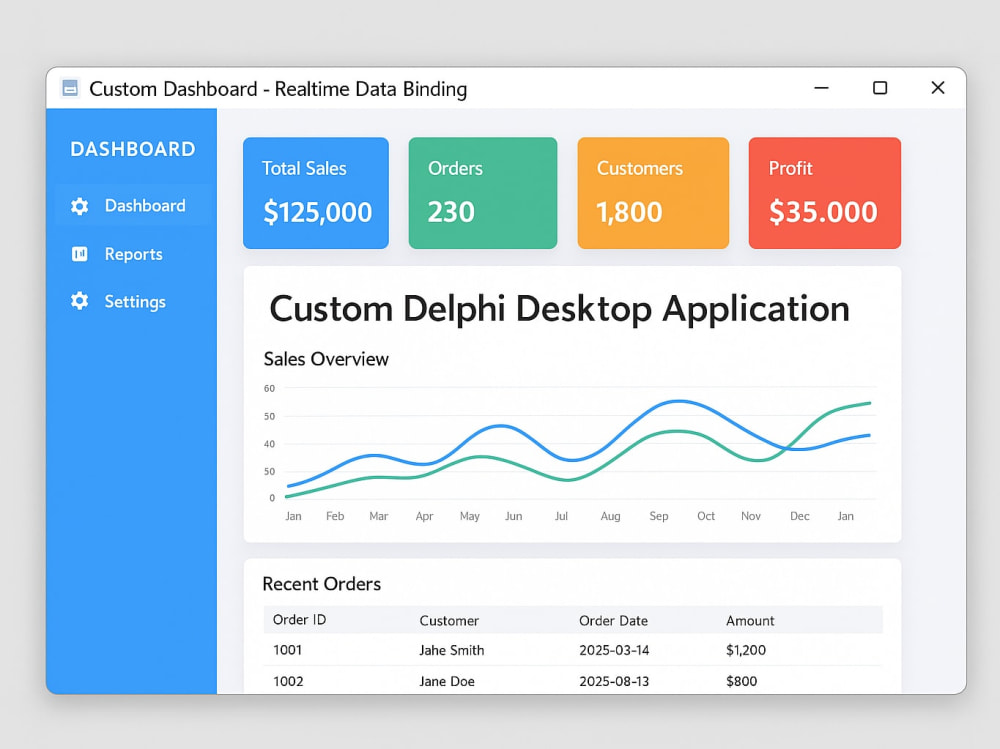
Task: Select order ID 1002 cell
Action: point(288,681)
